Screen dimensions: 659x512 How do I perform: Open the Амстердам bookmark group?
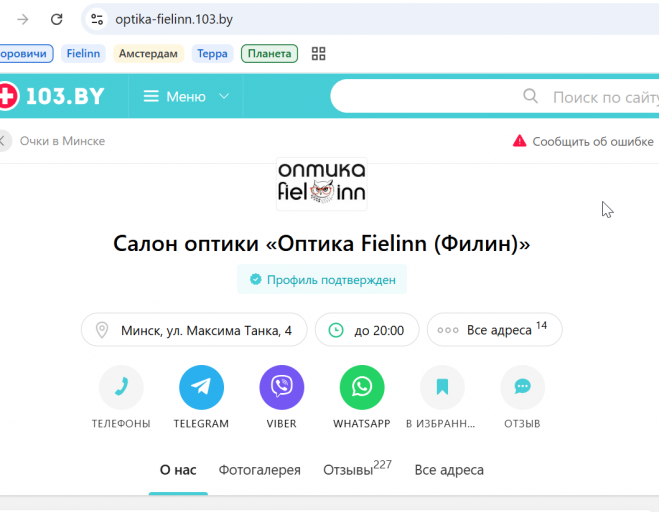tap(148, 54)
